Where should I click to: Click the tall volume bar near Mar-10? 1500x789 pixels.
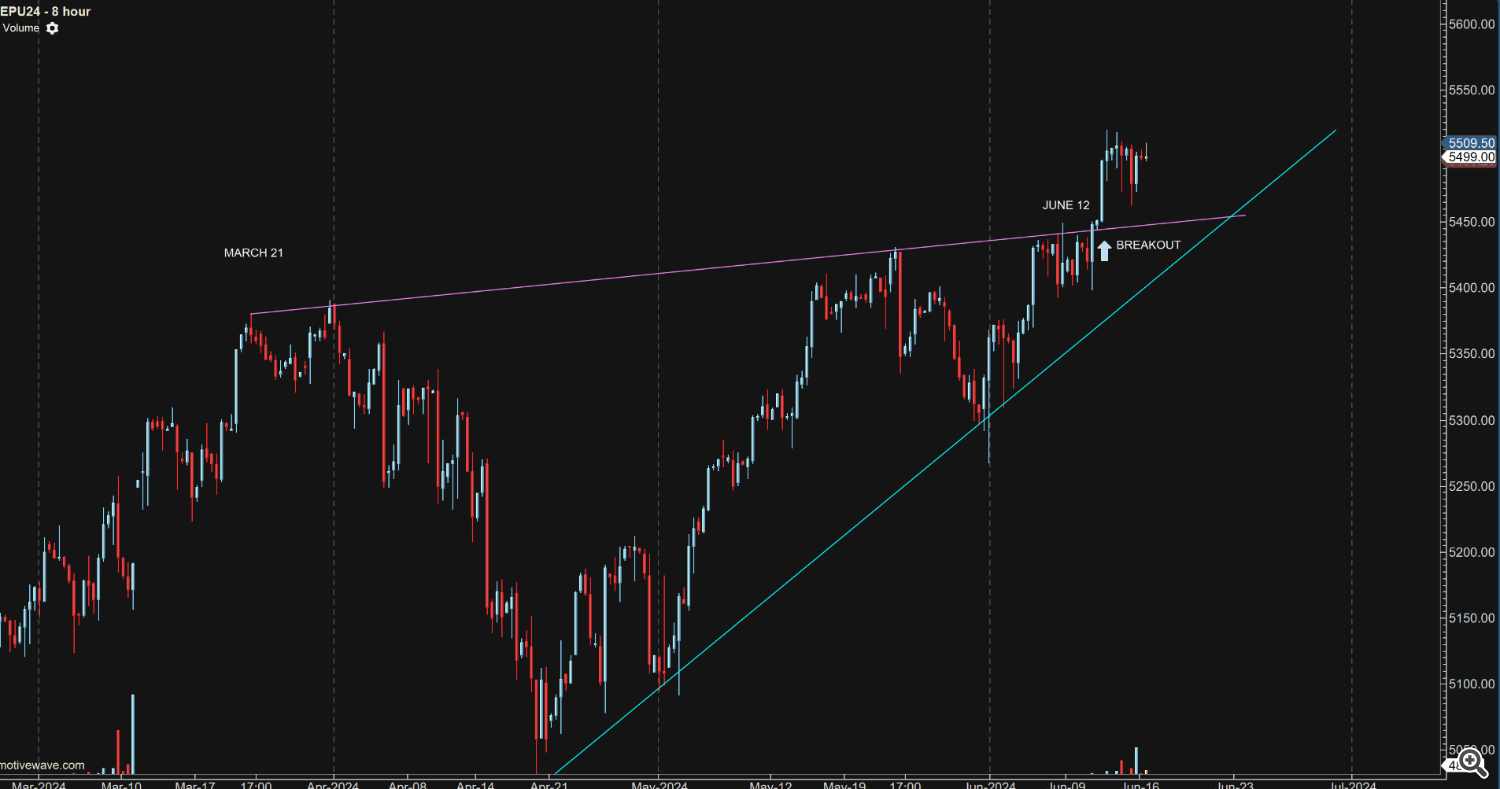coord(132,733)
